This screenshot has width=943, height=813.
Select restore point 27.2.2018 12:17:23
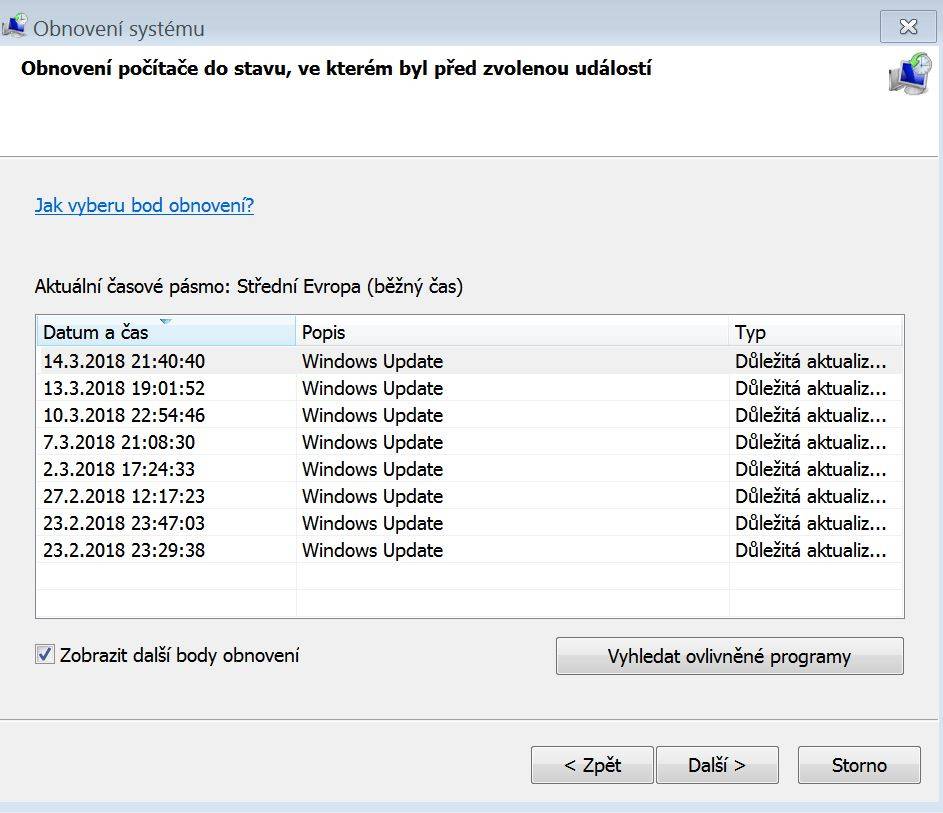[469, 496]
